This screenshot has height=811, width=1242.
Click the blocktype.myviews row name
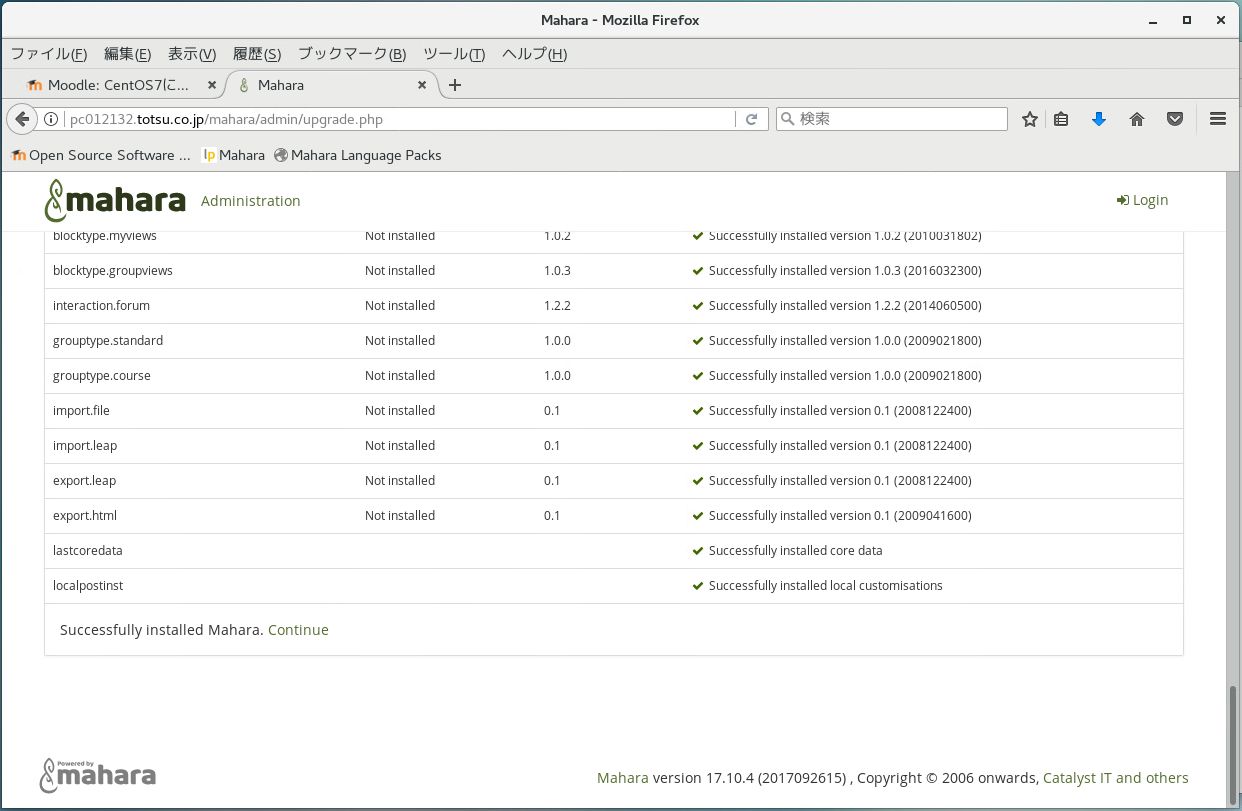[105, 236]
